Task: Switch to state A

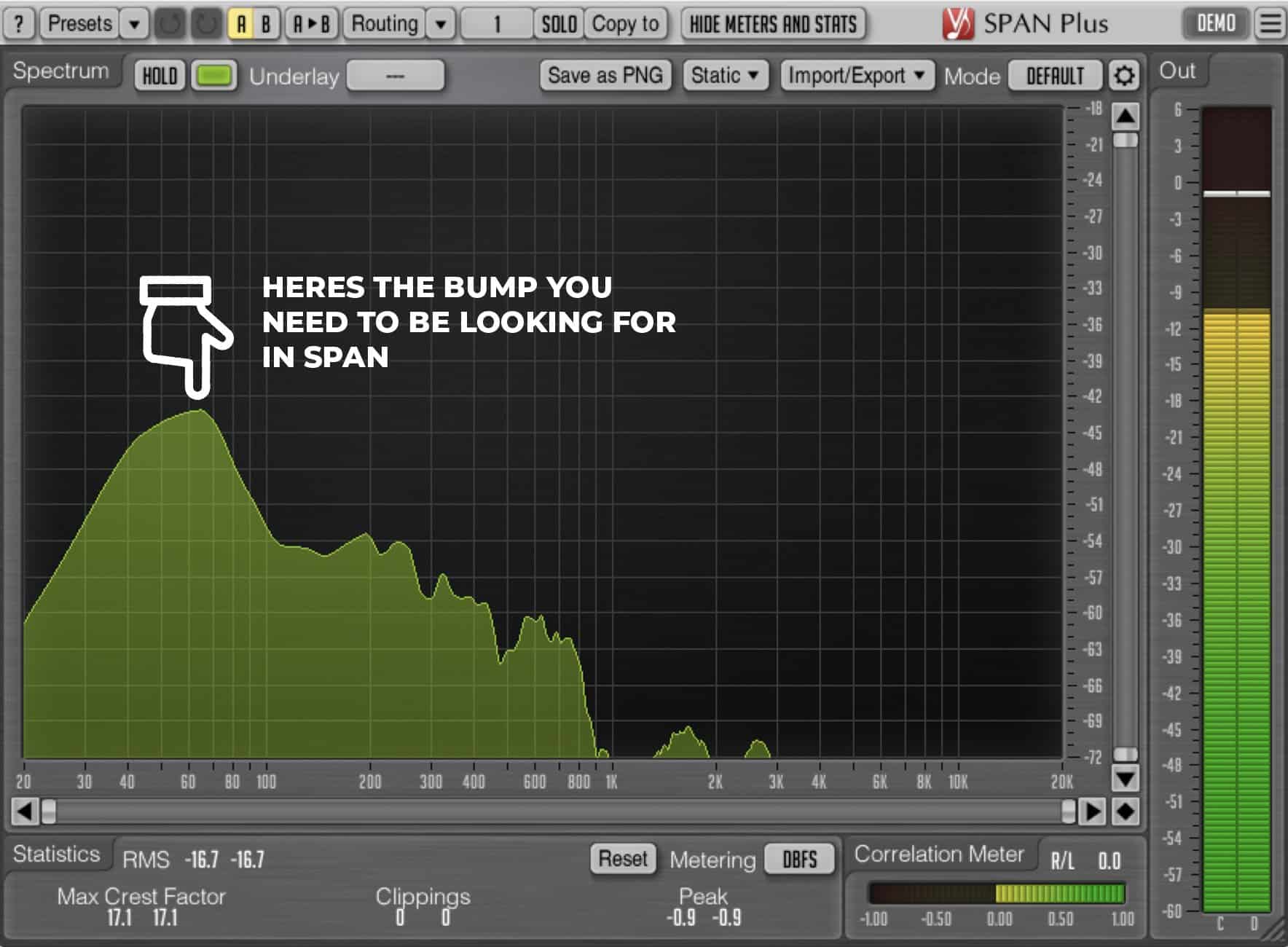Action: 241,24
